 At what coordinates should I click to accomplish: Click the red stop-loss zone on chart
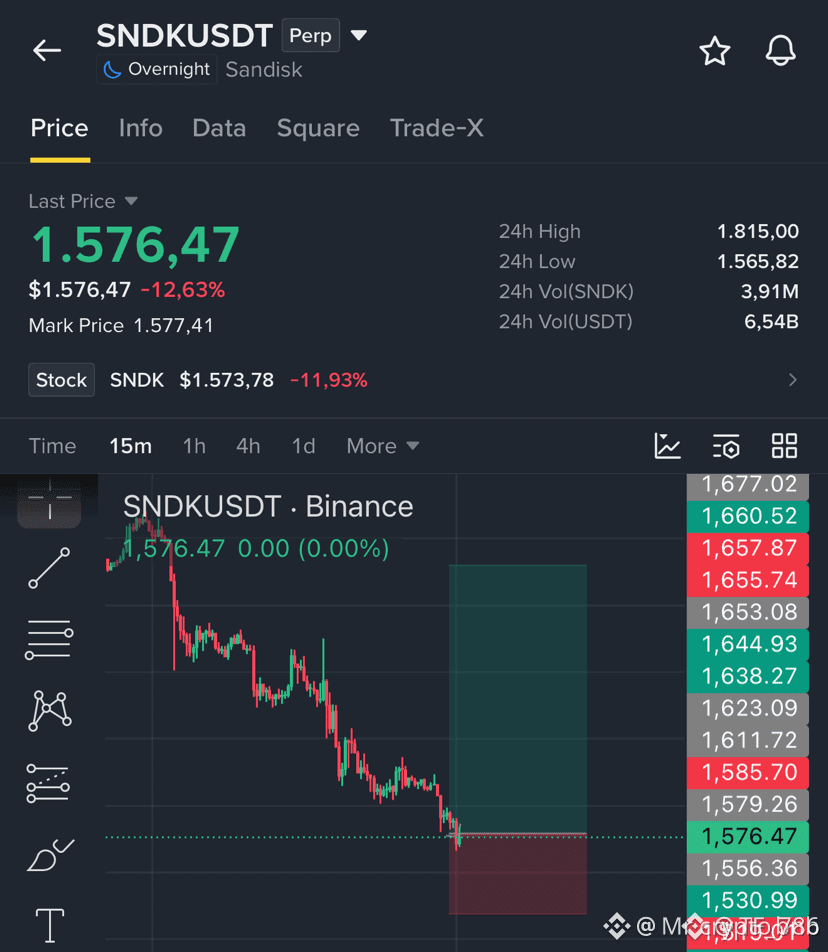click(x=518, y=874)
